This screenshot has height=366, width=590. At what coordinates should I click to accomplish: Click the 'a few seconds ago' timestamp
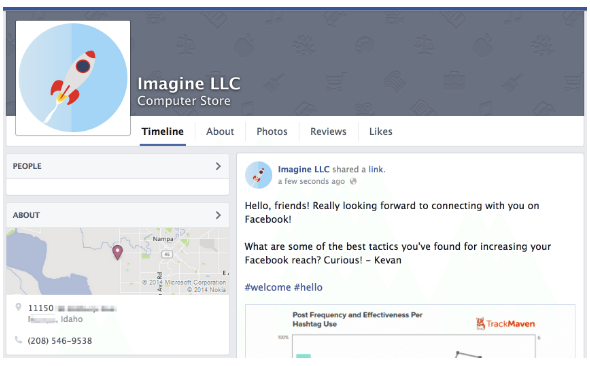[311, 181]
